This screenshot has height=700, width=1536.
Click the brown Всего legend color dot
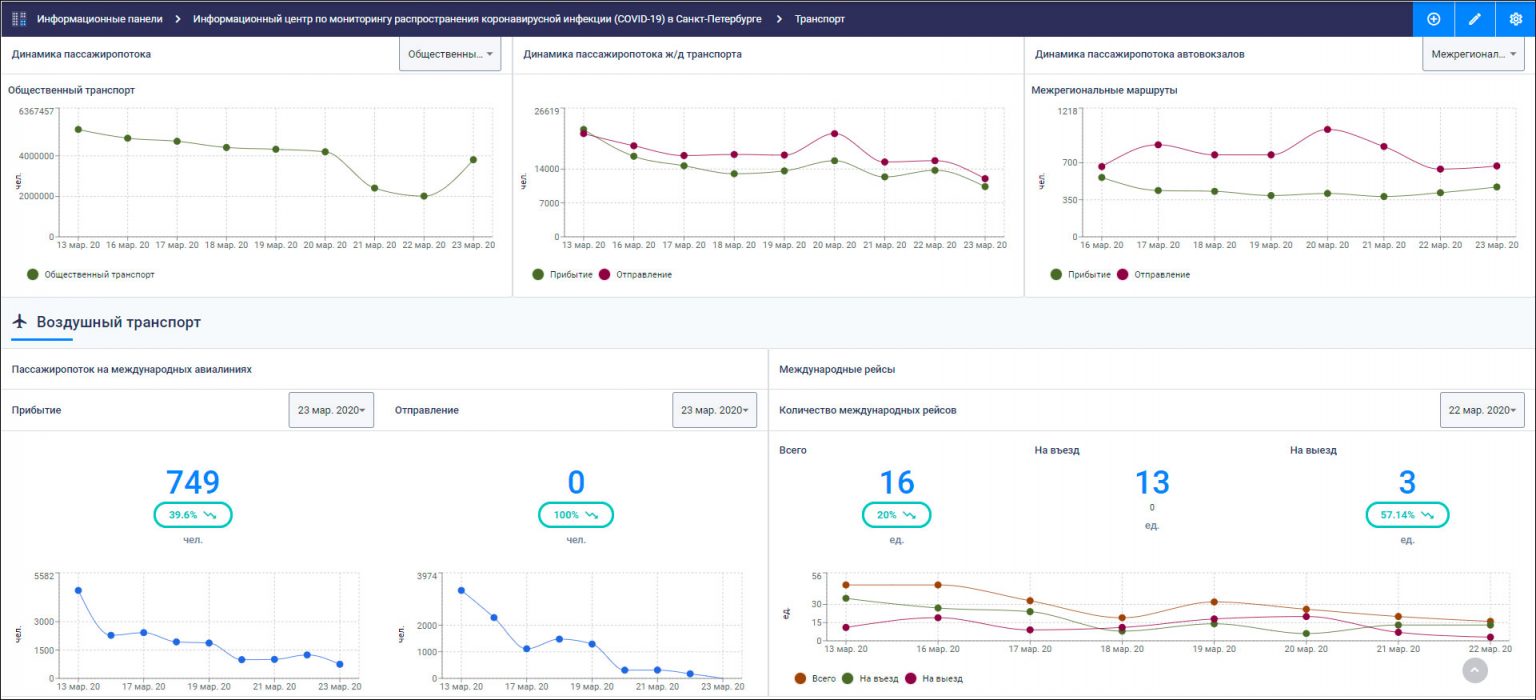[x=800, y=678]
